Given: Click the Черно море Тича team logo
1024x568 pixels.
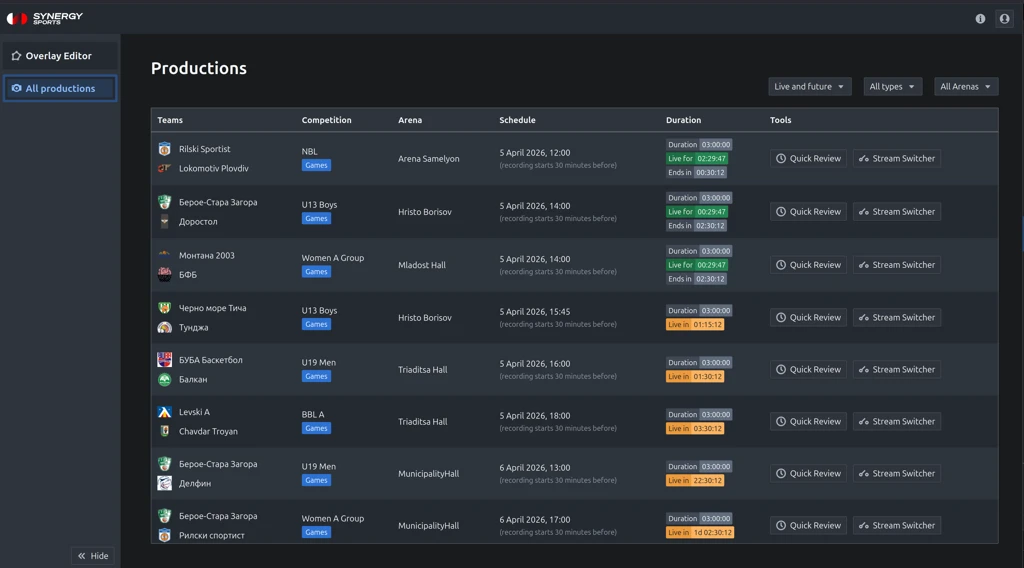Looking at the screenshot, I should [164, 308].
